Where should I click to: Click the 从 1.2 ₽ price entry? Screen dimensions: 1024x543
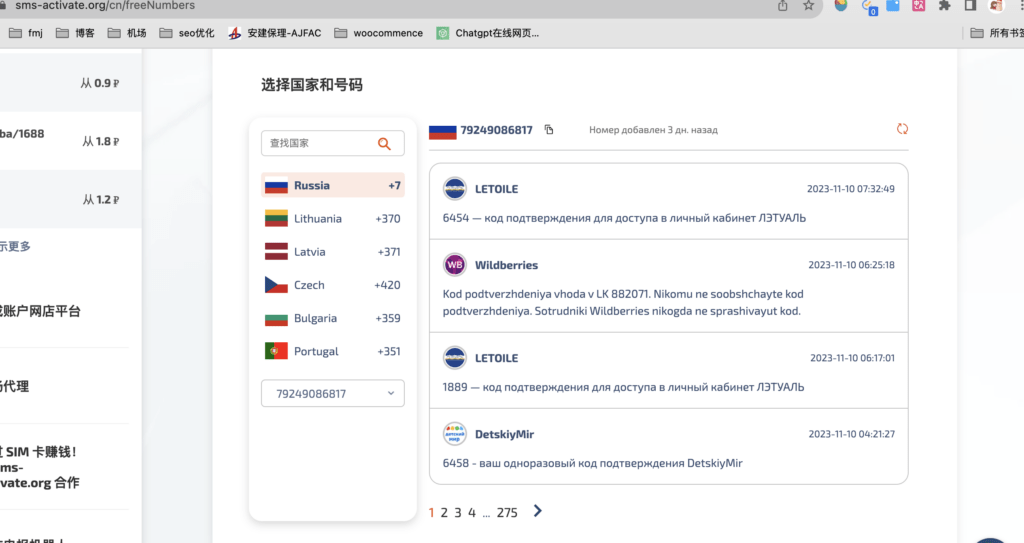[x=101, y=199]
